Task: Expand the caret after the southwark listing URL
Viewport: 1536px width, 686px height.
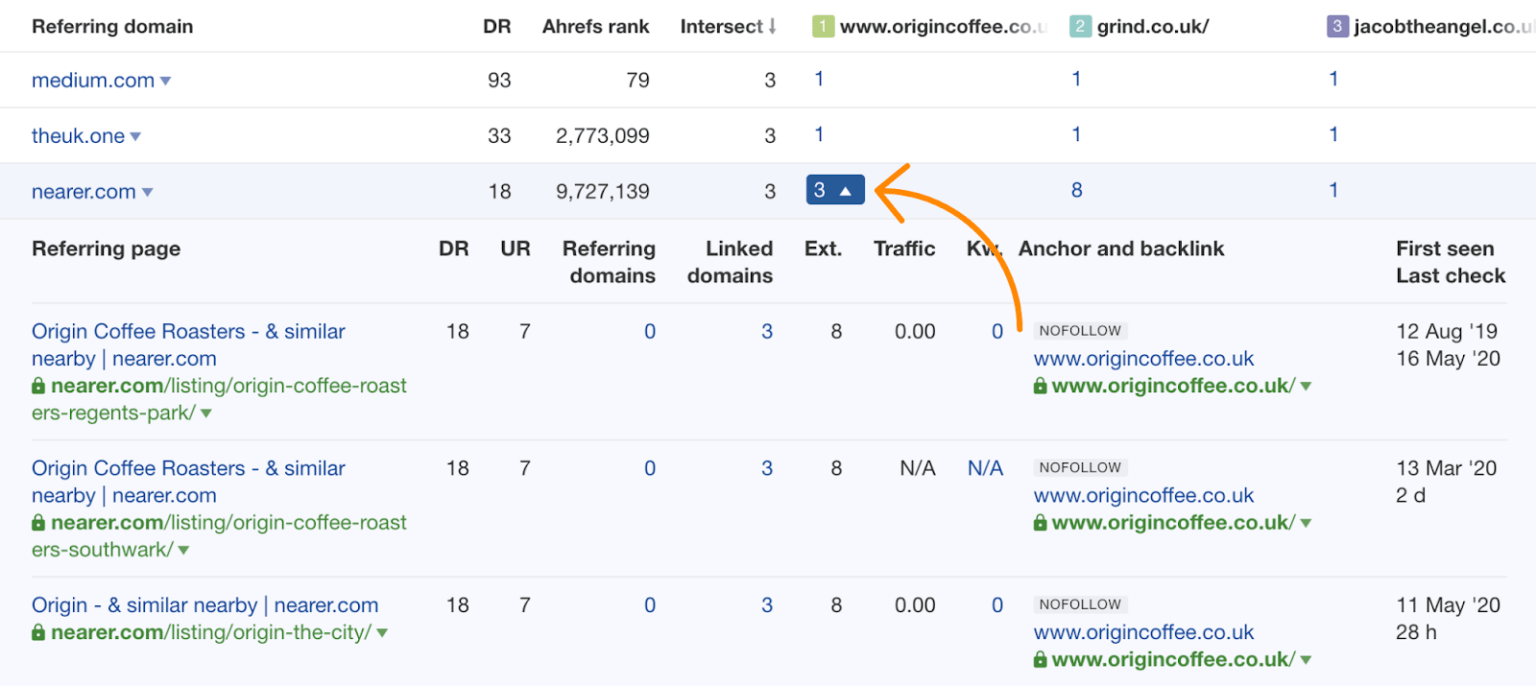Action: [x=183, y=549]
